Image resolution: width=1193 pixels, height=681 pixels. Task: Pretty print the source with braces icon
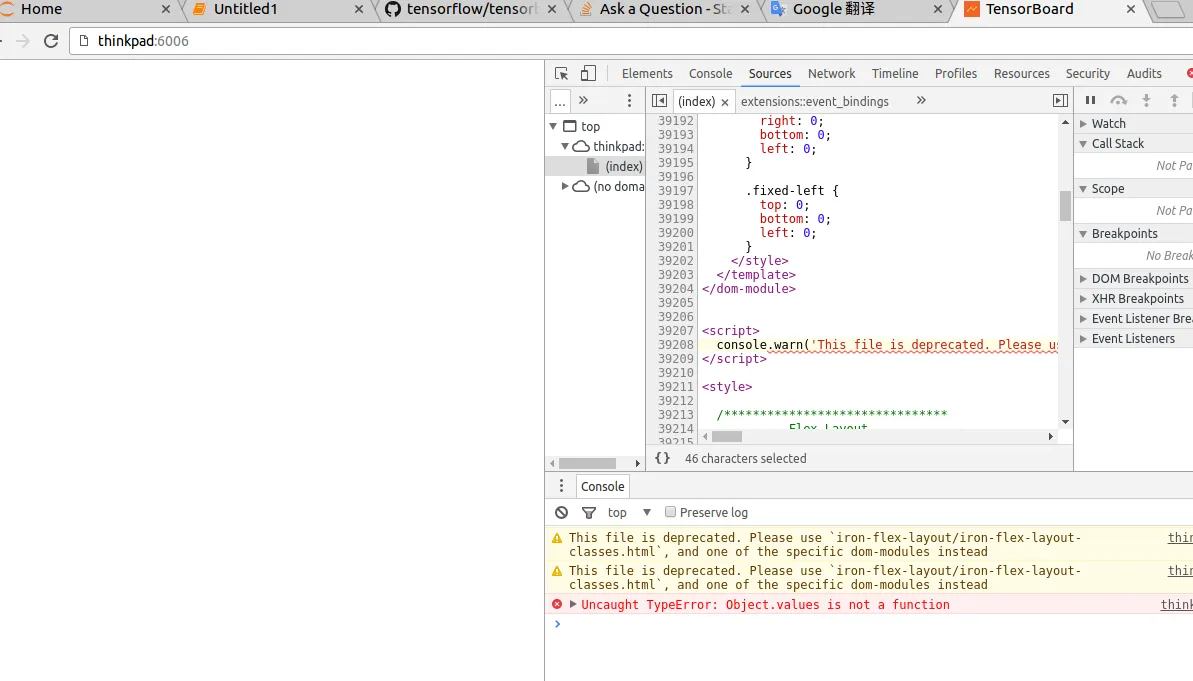click(663, 458)
